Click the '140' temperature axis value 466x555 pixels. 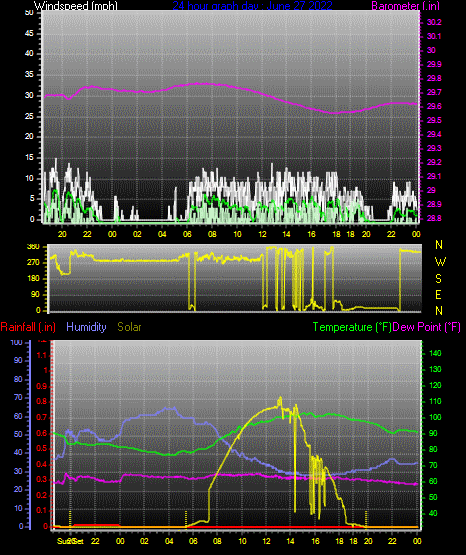(435, 353)
